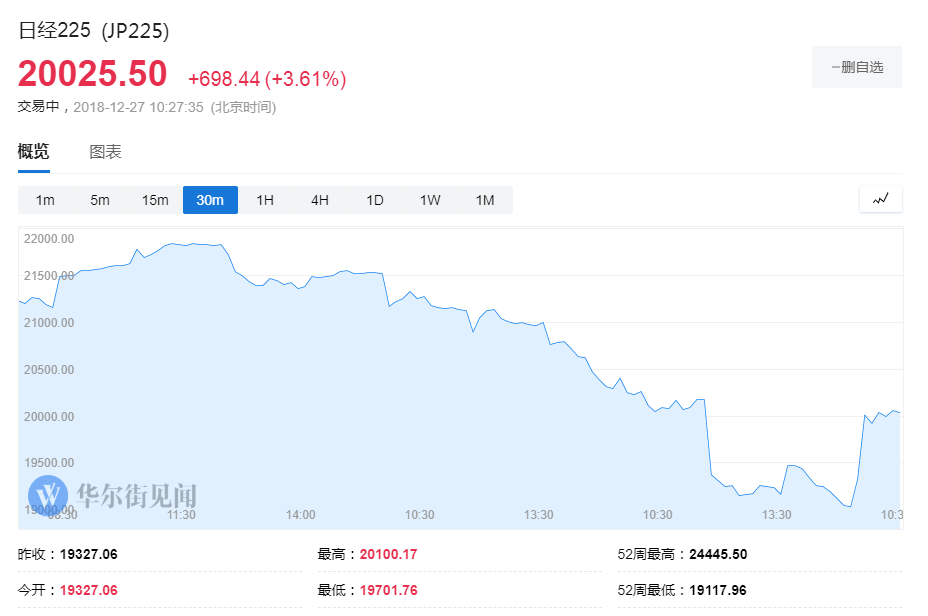The height and width of the screenshot is (616, 928).
Task: Click the 日经225 (JP225) title
Action: (x=94, y=31)
